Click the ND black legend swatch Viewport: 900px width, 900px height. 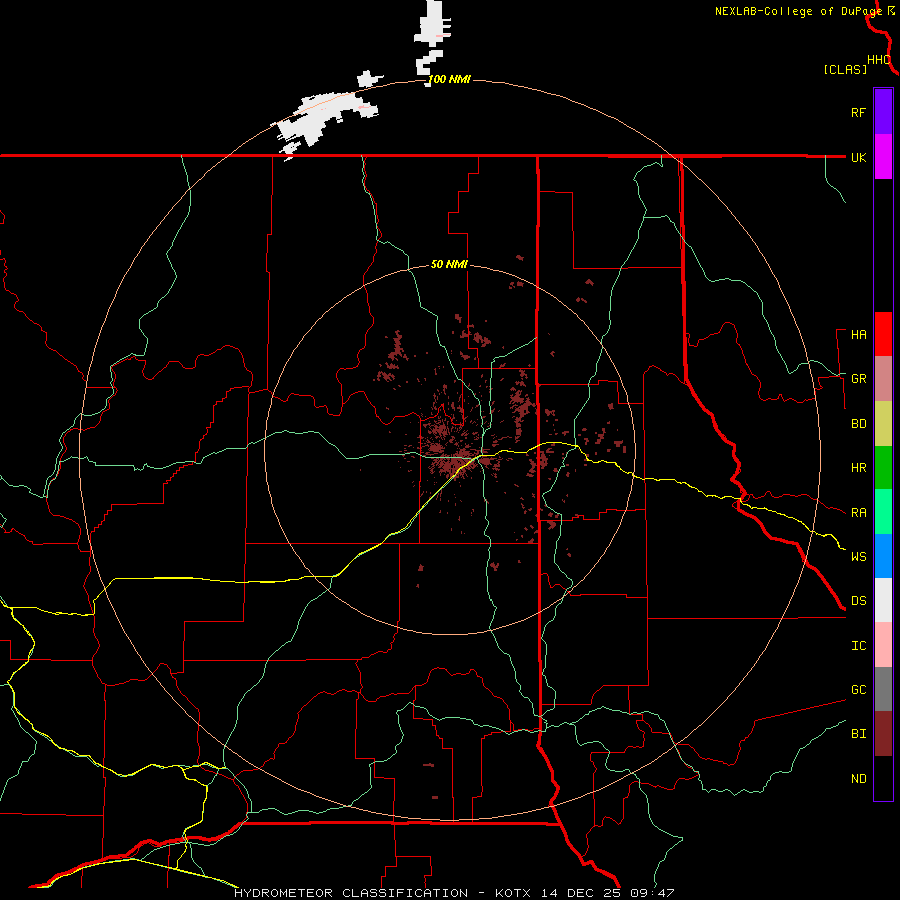pos(883,778)
